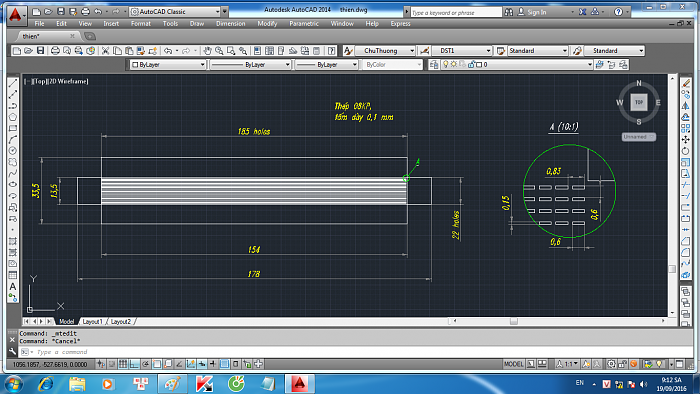700x394 pixels.
Task: Toggle Grid Display in status bar
Action: (x=123, y=364)
